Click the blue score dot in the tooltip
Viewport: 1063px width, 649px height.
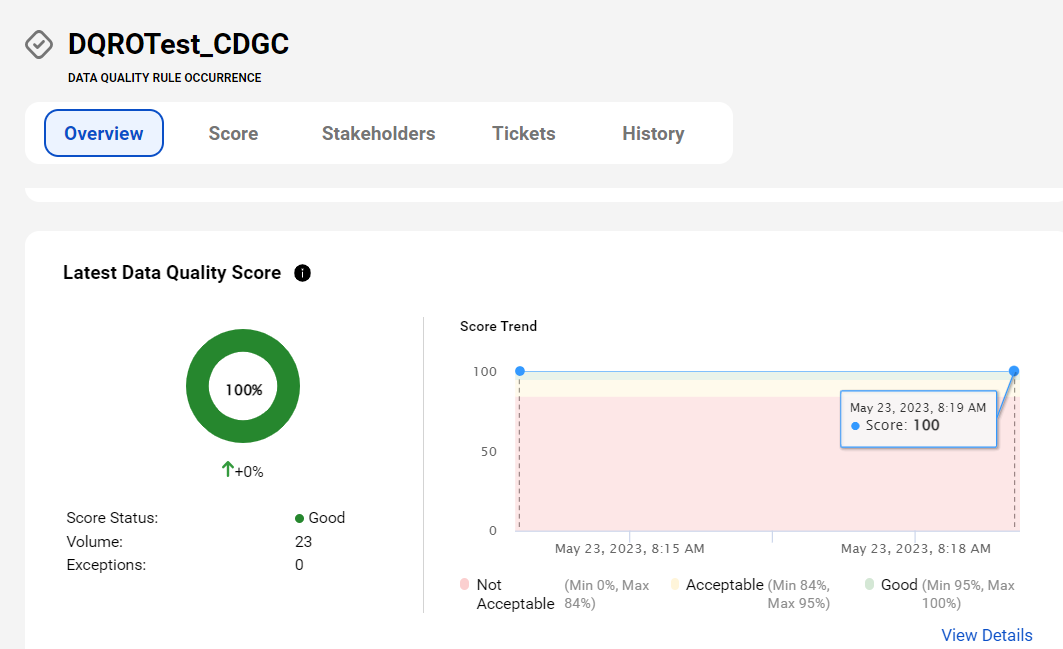(856, 426)
